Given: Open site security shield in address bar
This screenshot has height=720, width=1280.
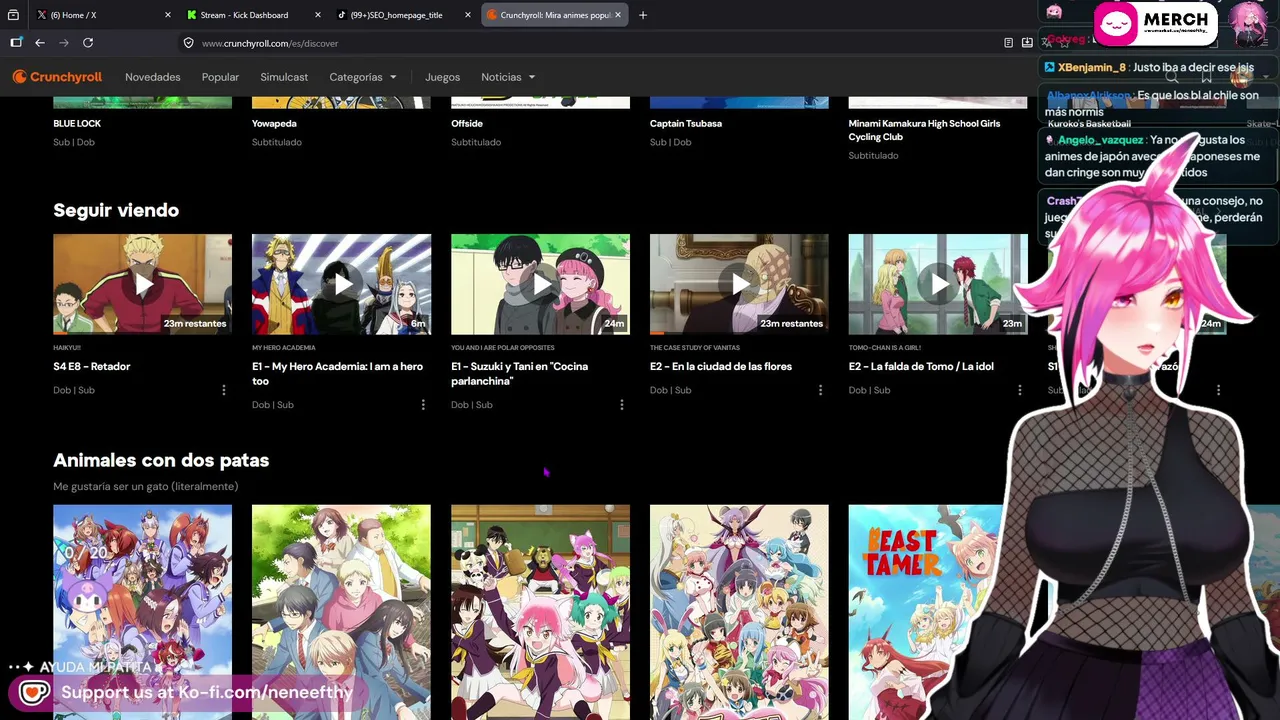Looking at the screenshot, I should 188,43.
